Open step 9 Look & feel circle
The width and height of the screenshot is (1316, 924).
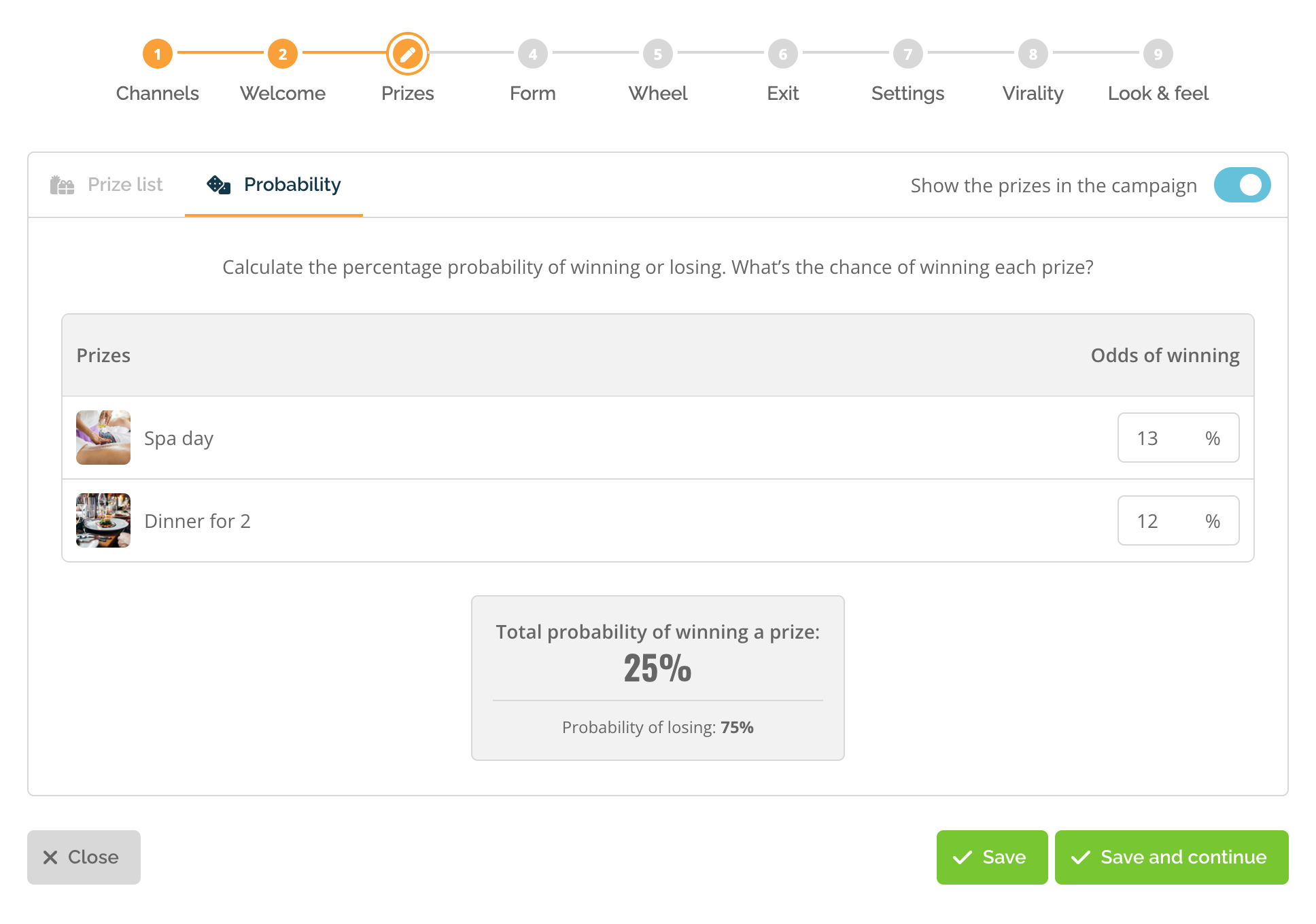tap(1158, 54)
